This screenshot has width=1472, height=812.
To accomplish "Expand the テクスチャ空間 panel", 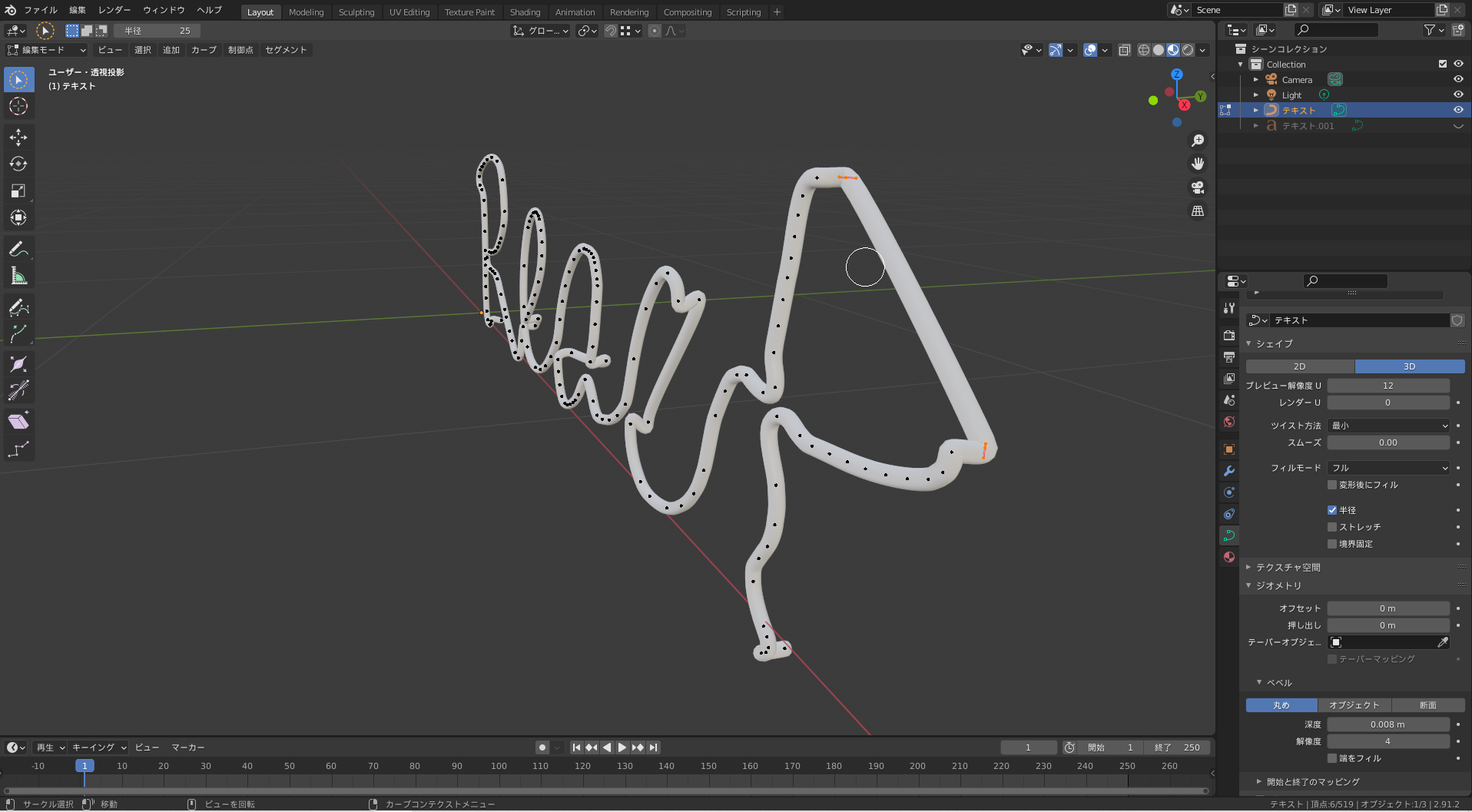I will pos(1288,568).
